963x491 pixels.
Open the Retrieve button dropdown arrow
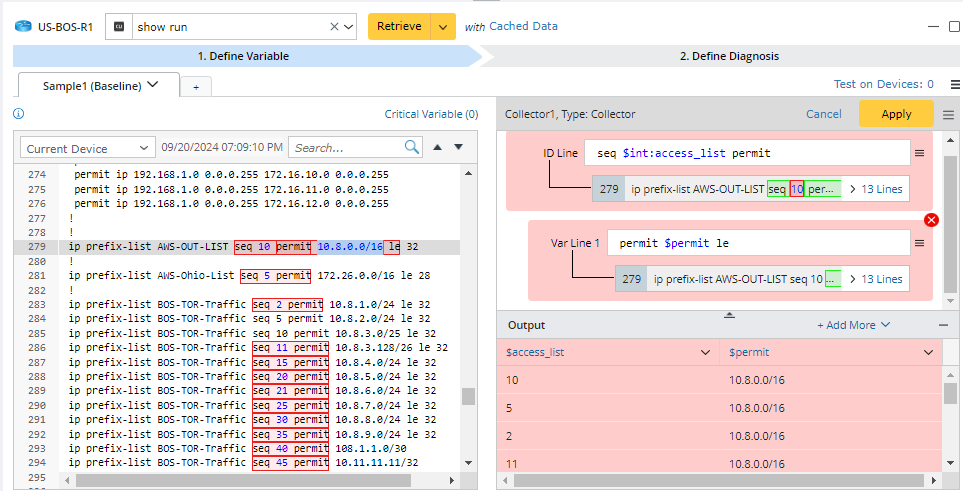click(443, 27)
